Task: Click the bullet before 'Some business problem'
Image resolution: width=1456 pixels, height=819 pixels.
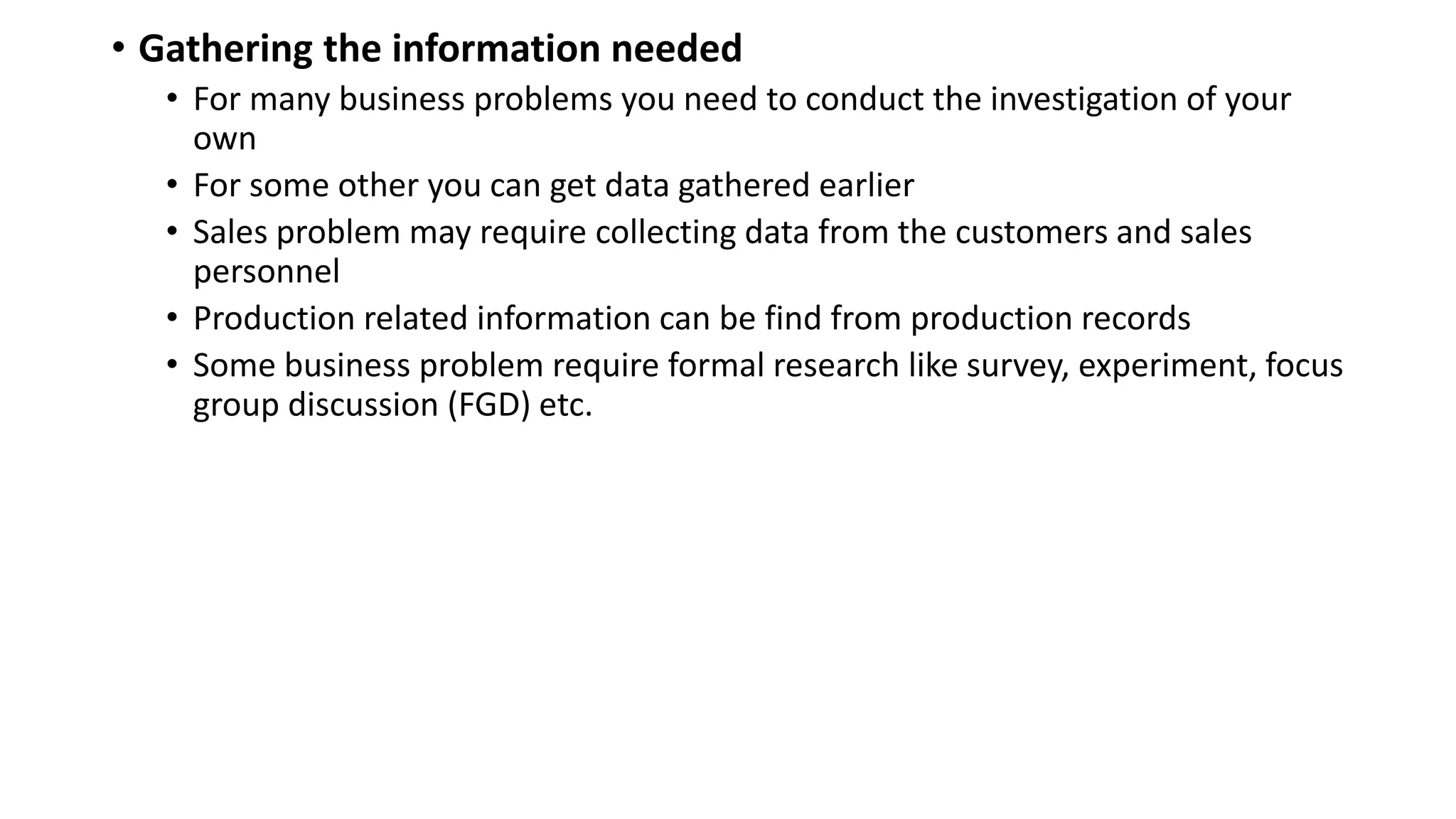Action: pyautogui.click(x=172, y=365)
